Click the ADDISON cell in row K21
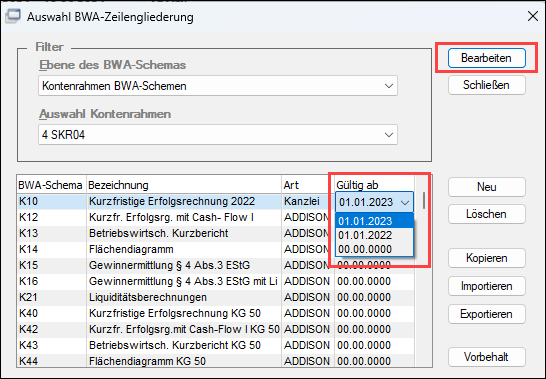 (x=308, y=297)
